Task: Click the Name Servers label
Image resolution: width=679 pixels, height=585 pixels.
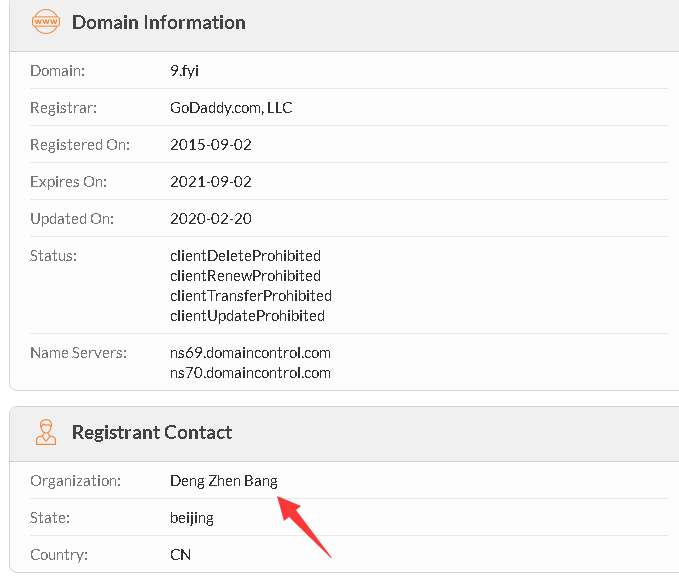Action: coord(79,353)
